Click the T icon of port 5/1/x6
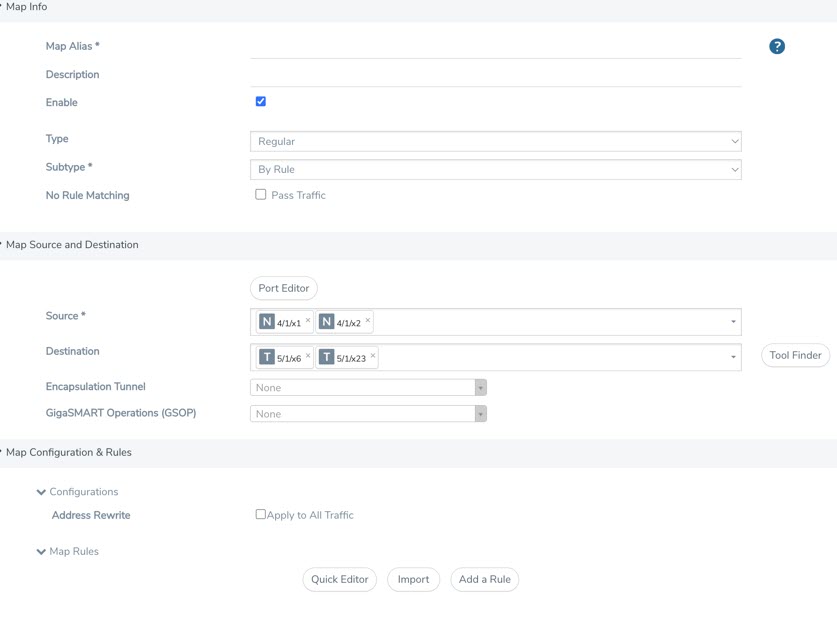 (267, 357)
